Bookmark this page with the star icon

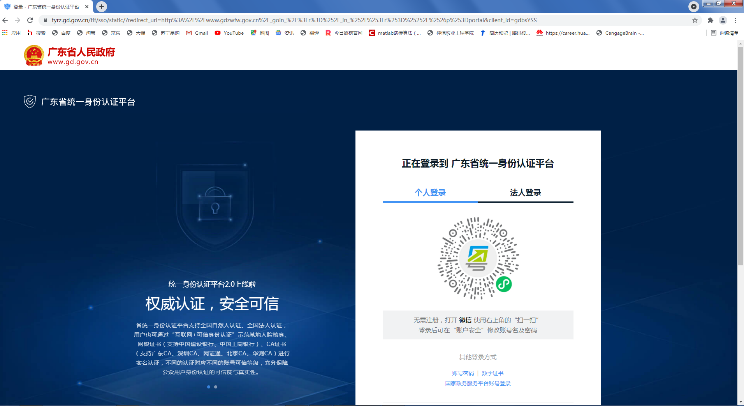point(695,20)
